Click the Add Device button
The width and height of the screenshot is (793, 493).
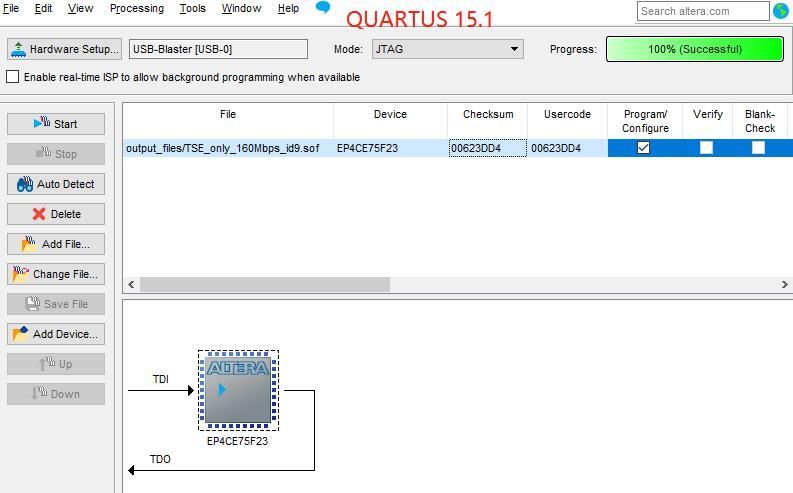tap(56, 334)
